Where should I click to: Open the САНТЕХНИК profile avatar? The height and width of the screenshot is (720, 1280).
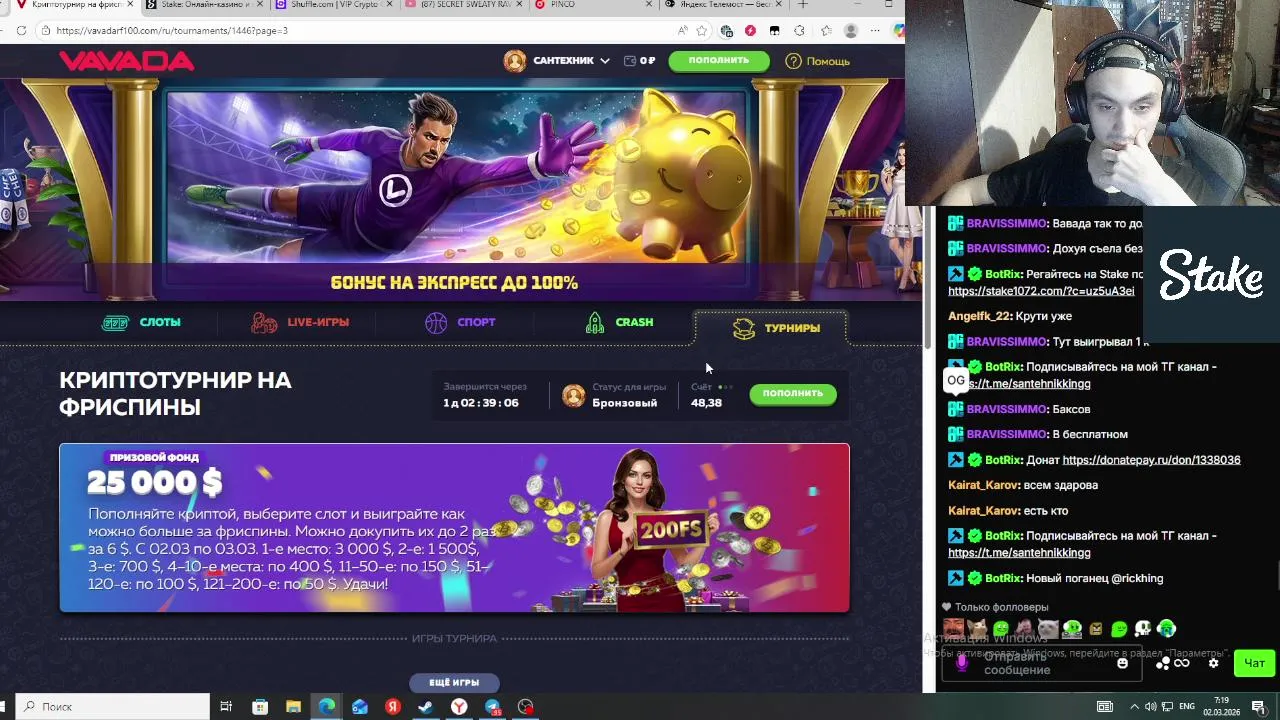click(515, 61)
